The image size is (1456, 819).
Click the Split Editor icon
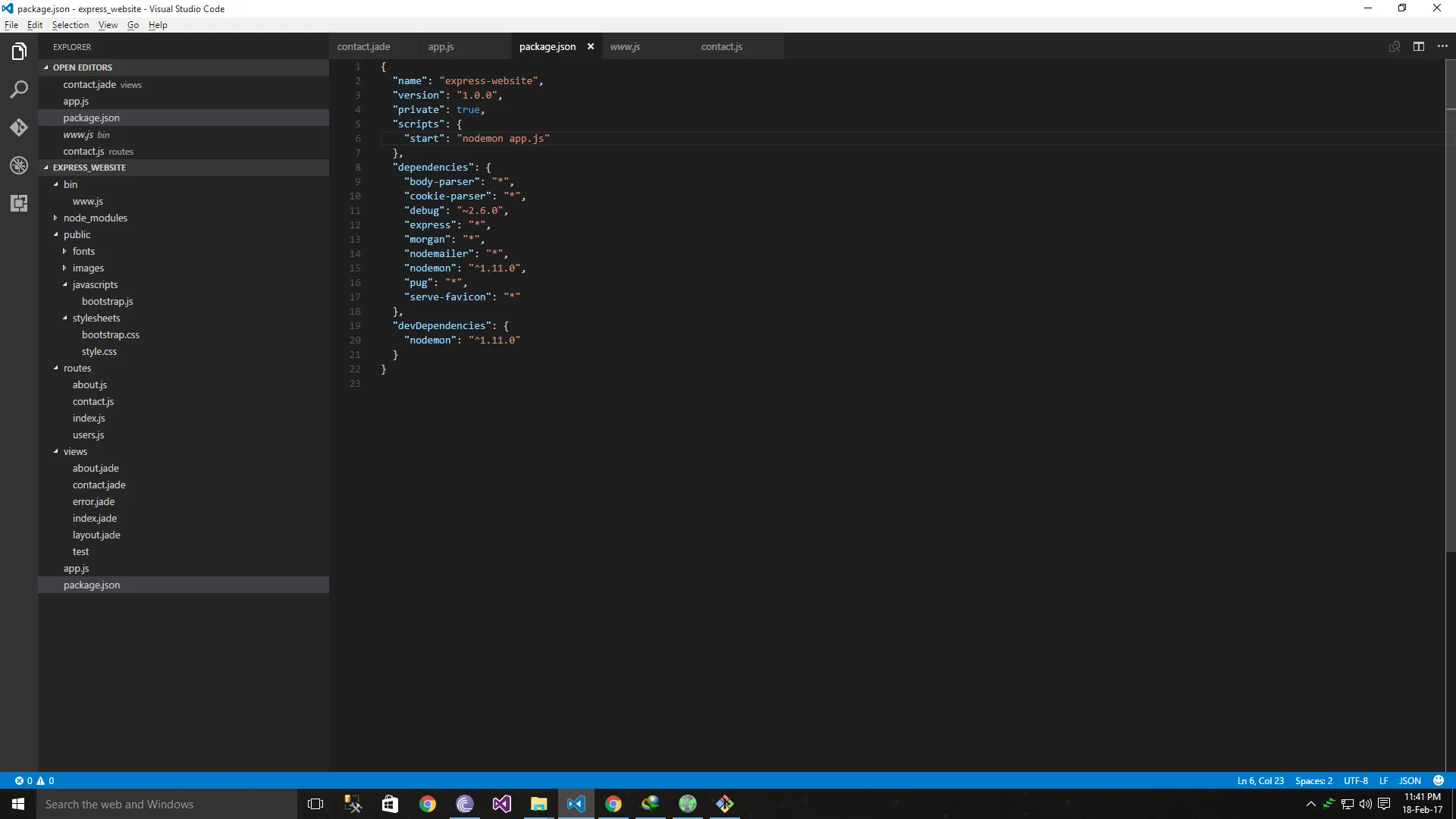(1418, 47)
